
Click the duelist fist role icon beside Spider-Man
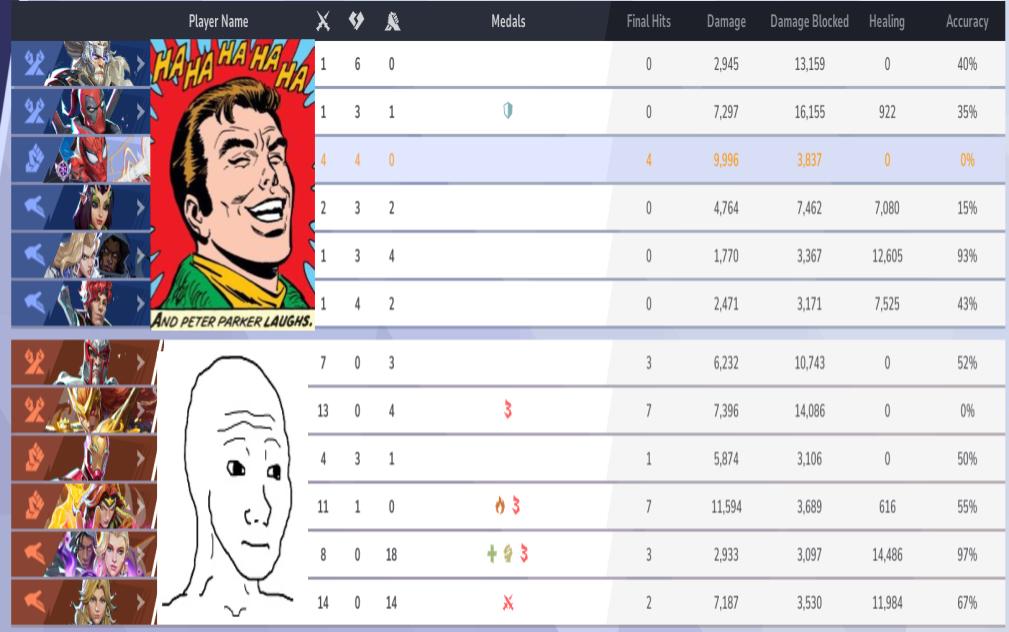(x=34, y=160)
